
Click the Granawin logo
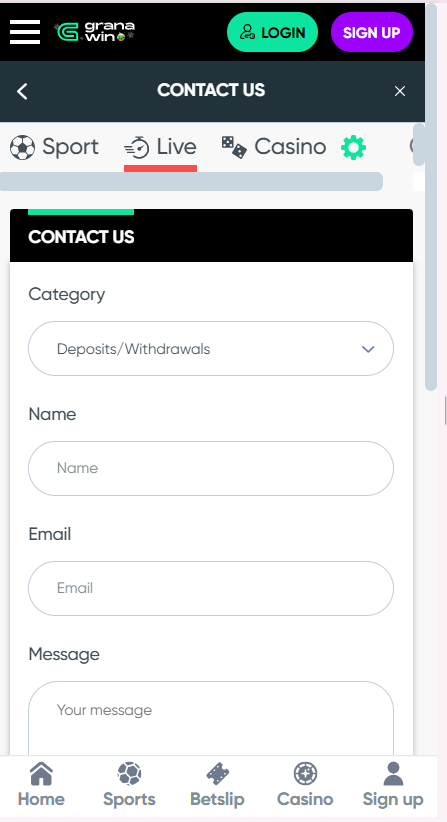94,32
